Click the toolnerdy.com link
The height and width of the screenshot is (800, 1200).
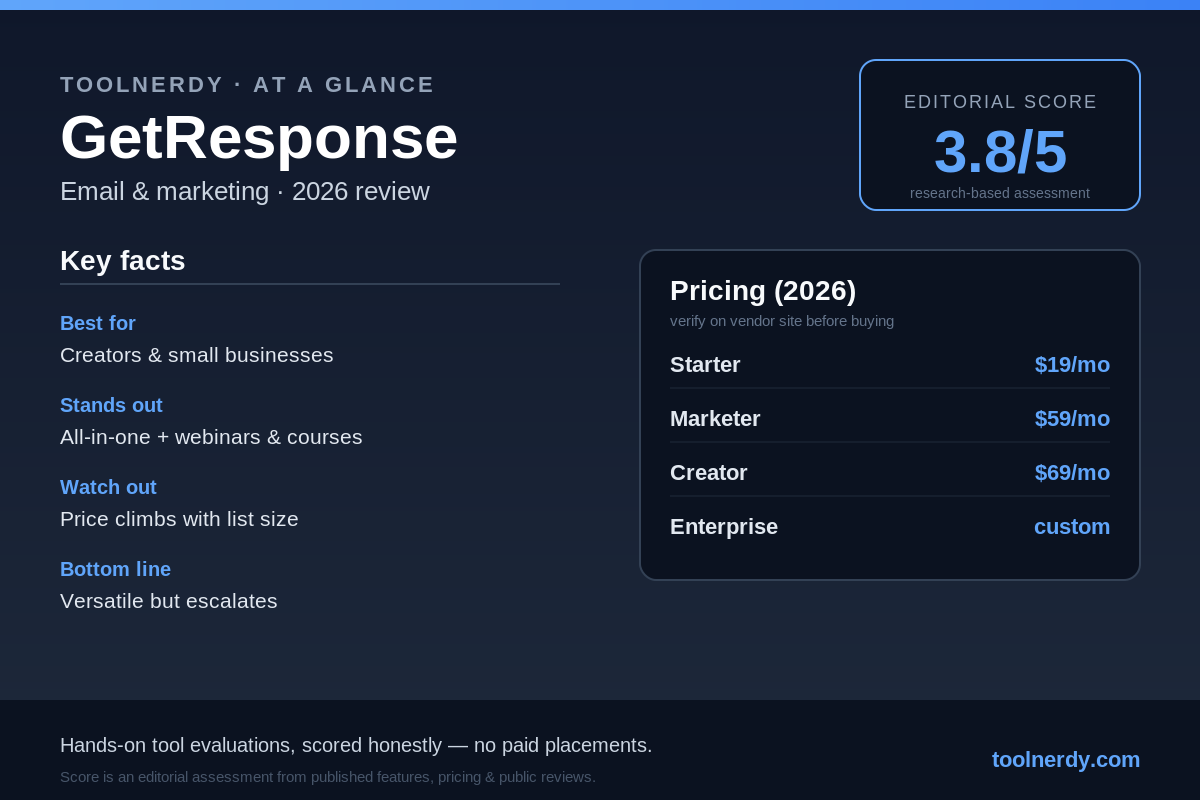pyautogui.click(x=1066, y=760)
